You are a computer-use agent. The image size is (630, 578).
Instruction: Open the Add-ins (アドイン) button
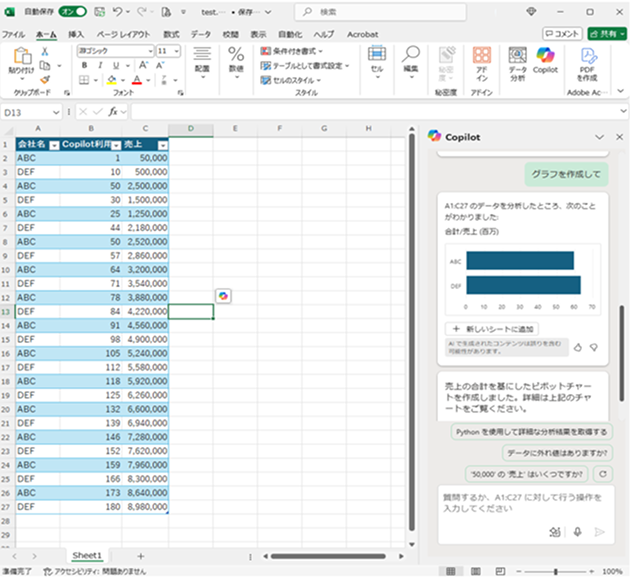click(x=482, y=64)
